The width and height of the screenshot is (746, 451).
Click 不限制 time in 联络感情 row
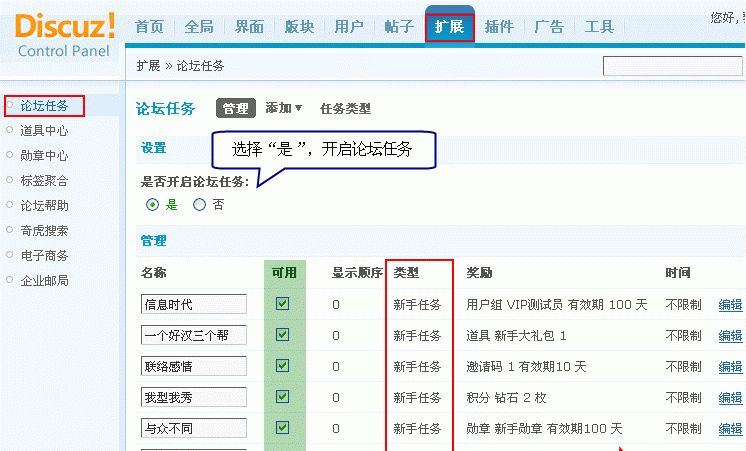click(684, 366)
